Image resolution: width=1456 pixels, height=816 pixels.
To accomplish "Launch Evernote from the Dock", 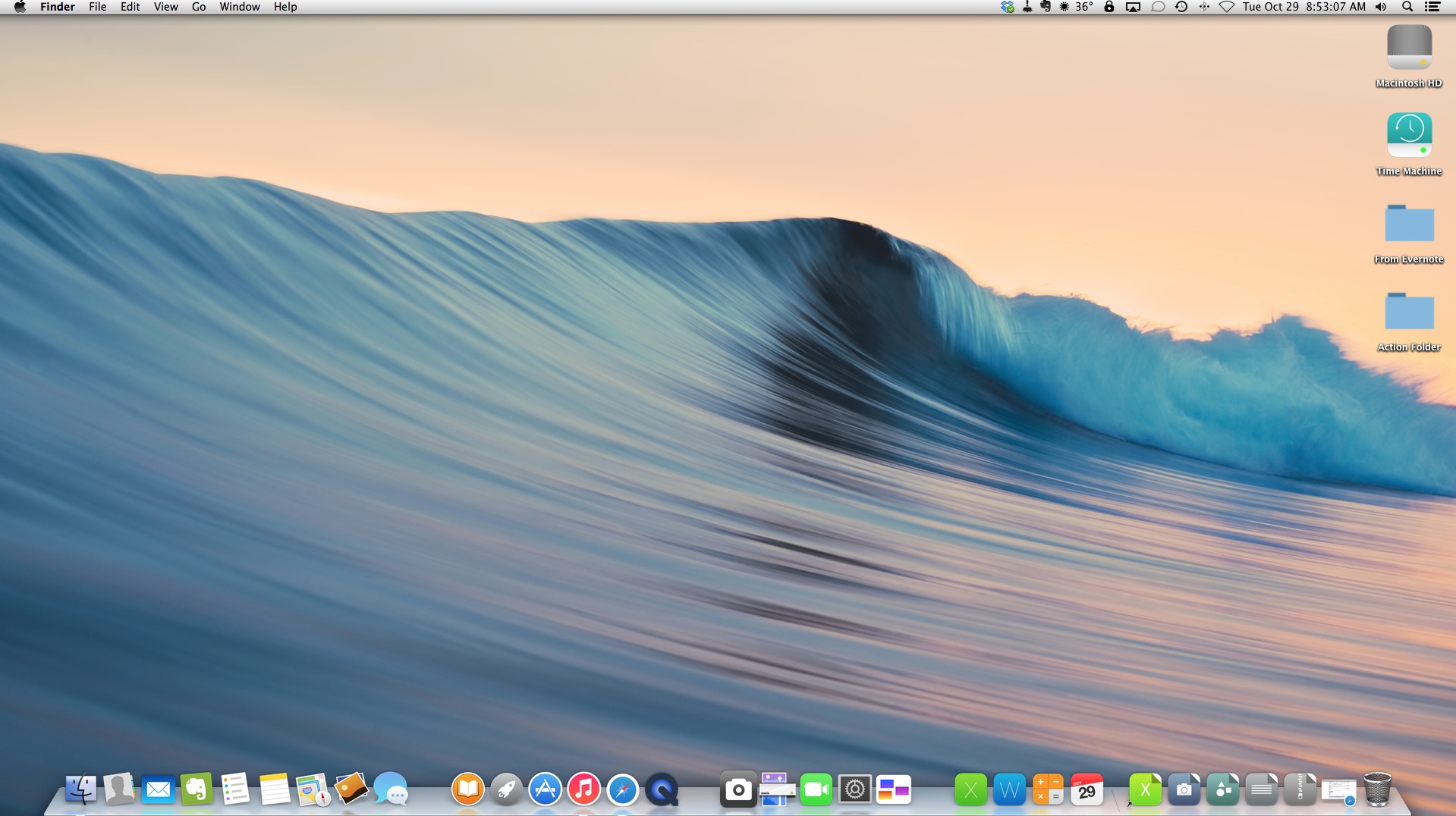I will (x=197, y=789).
